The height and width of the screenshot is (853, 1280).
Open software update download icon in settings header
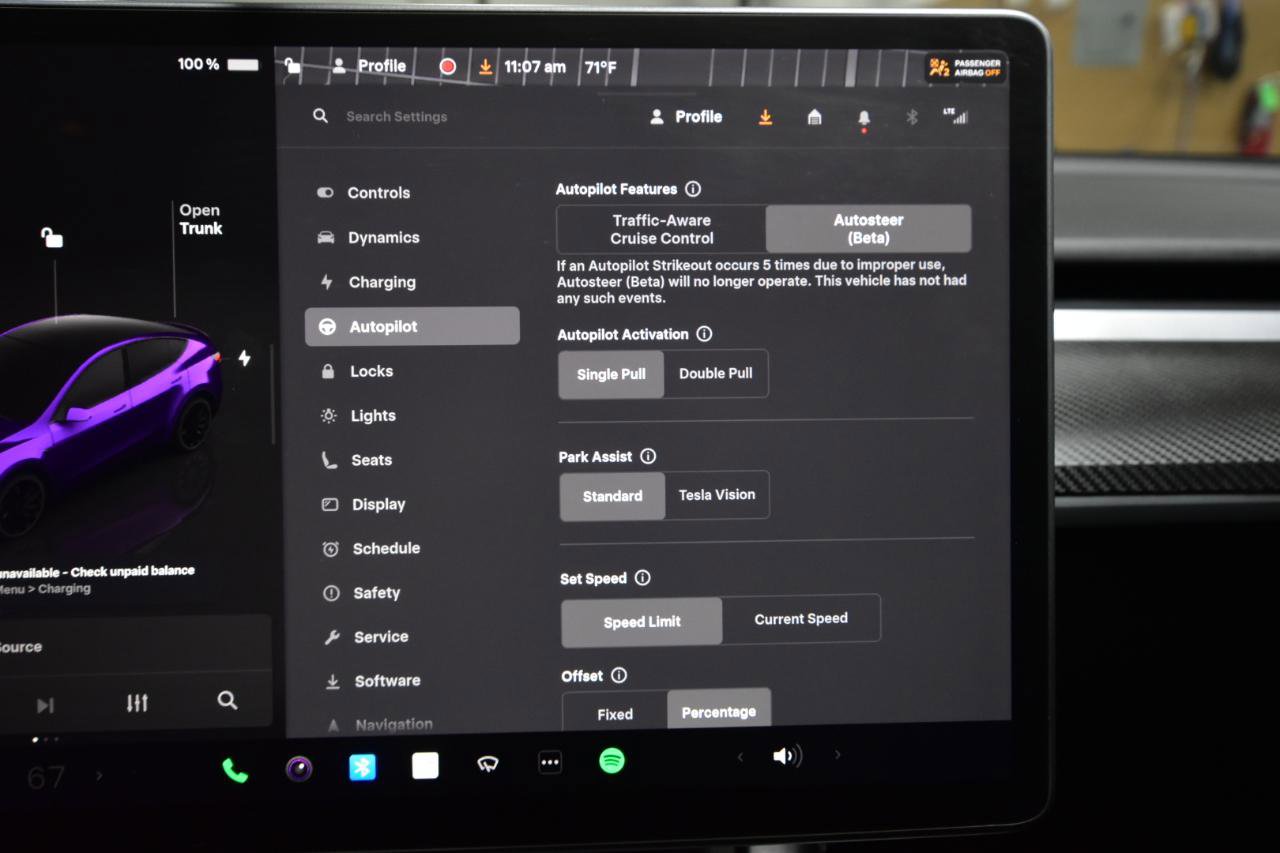(x=765, y=117)
